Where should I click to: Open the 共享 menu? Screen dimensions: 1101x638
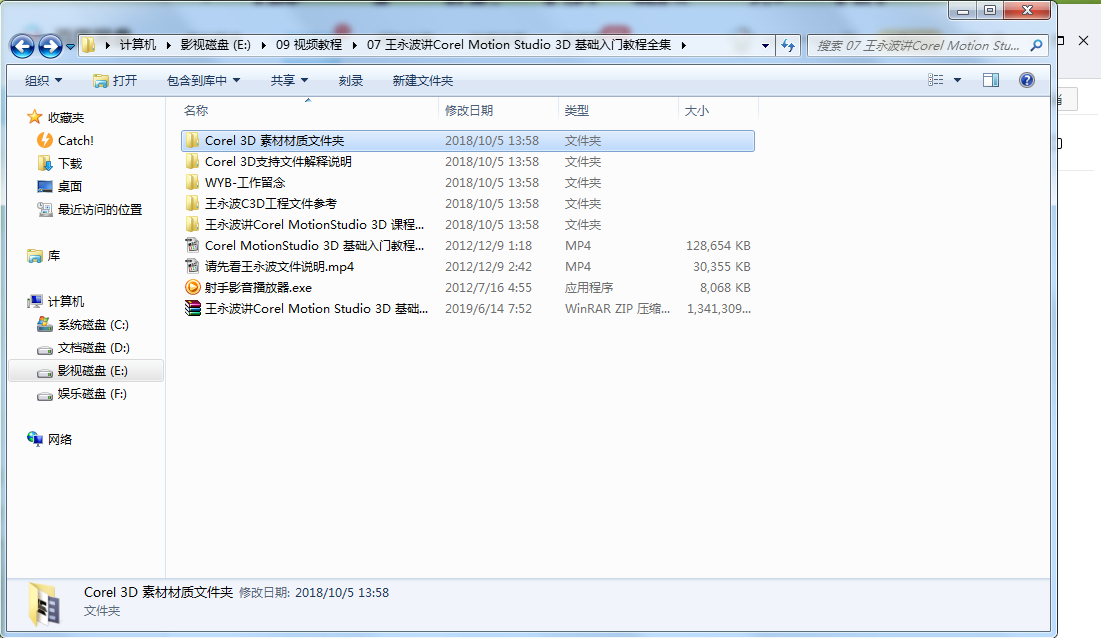point(289,81)
